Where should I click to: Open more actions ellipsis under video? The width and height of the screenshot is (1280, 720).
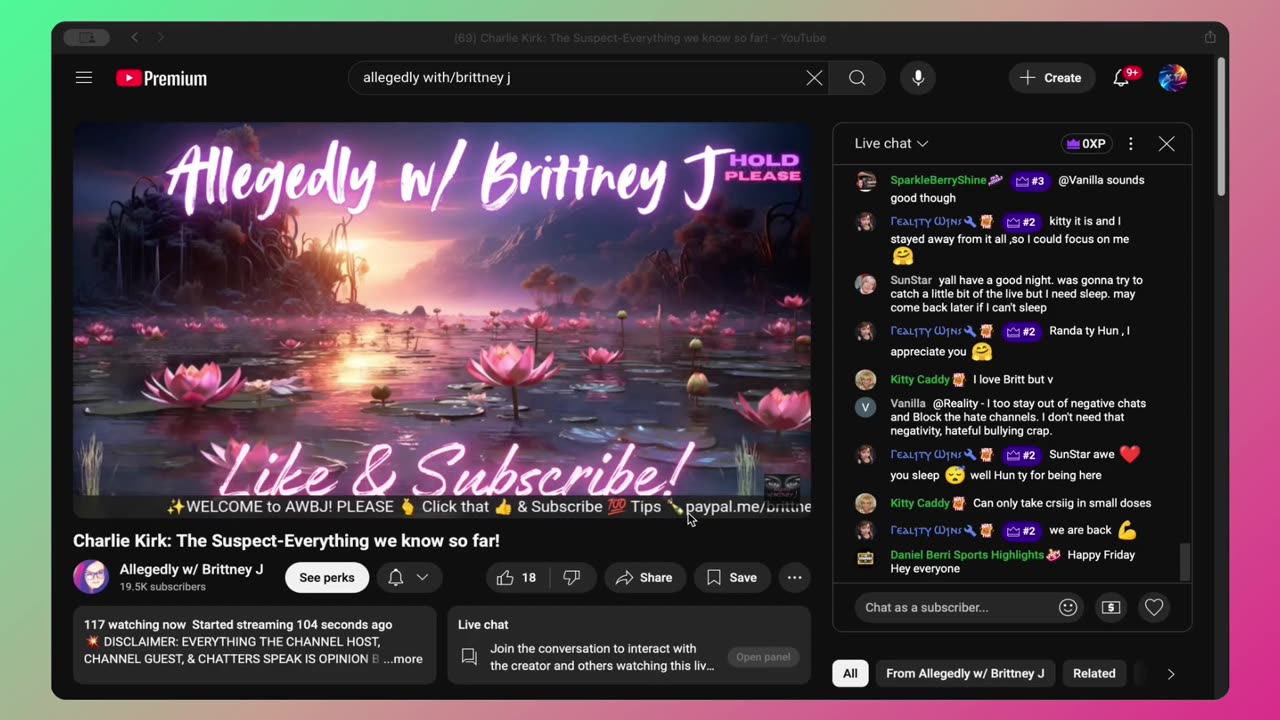point(795,578)
